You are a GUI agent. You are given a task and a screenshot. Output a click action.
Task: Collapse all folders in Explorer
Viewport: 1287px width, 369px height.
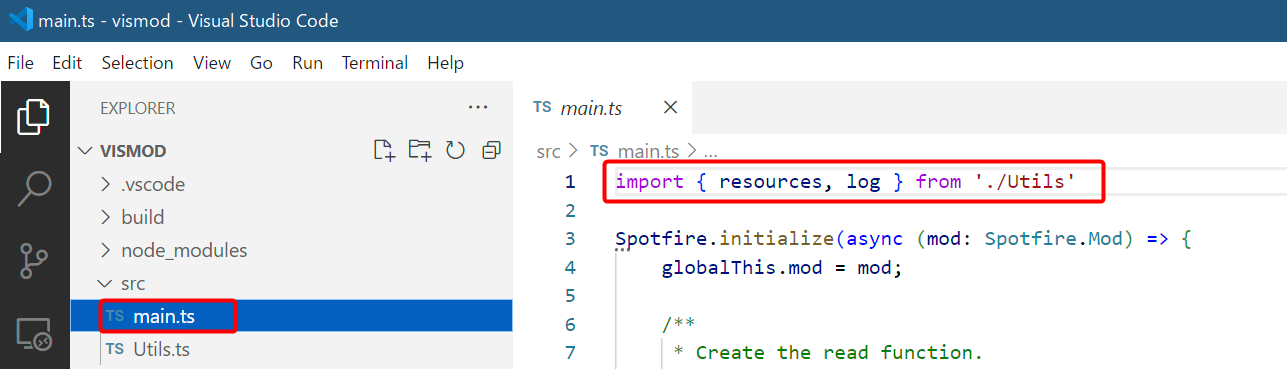491,150
